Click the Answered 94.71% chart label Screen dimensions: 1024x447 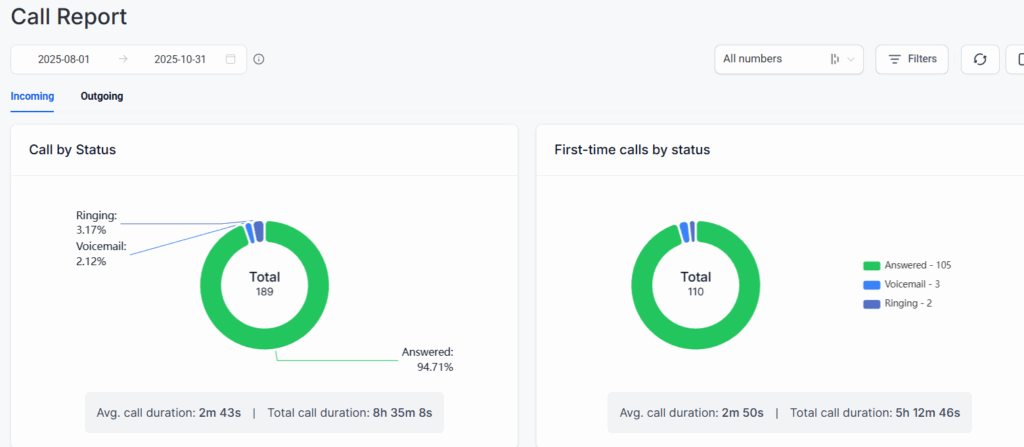click(428, 359)
